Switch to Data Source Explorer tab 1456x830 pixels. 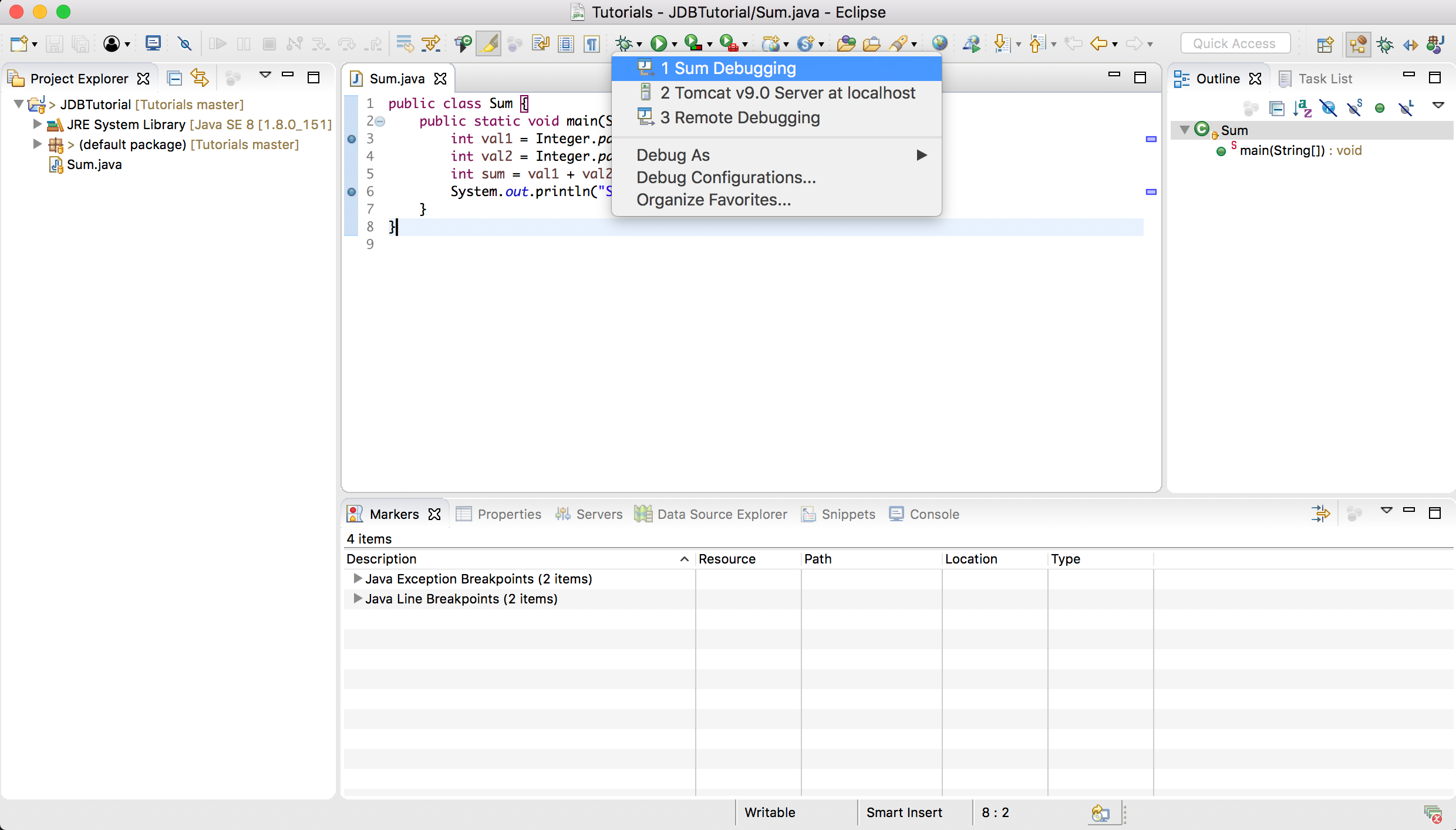[x=710, y=514]
